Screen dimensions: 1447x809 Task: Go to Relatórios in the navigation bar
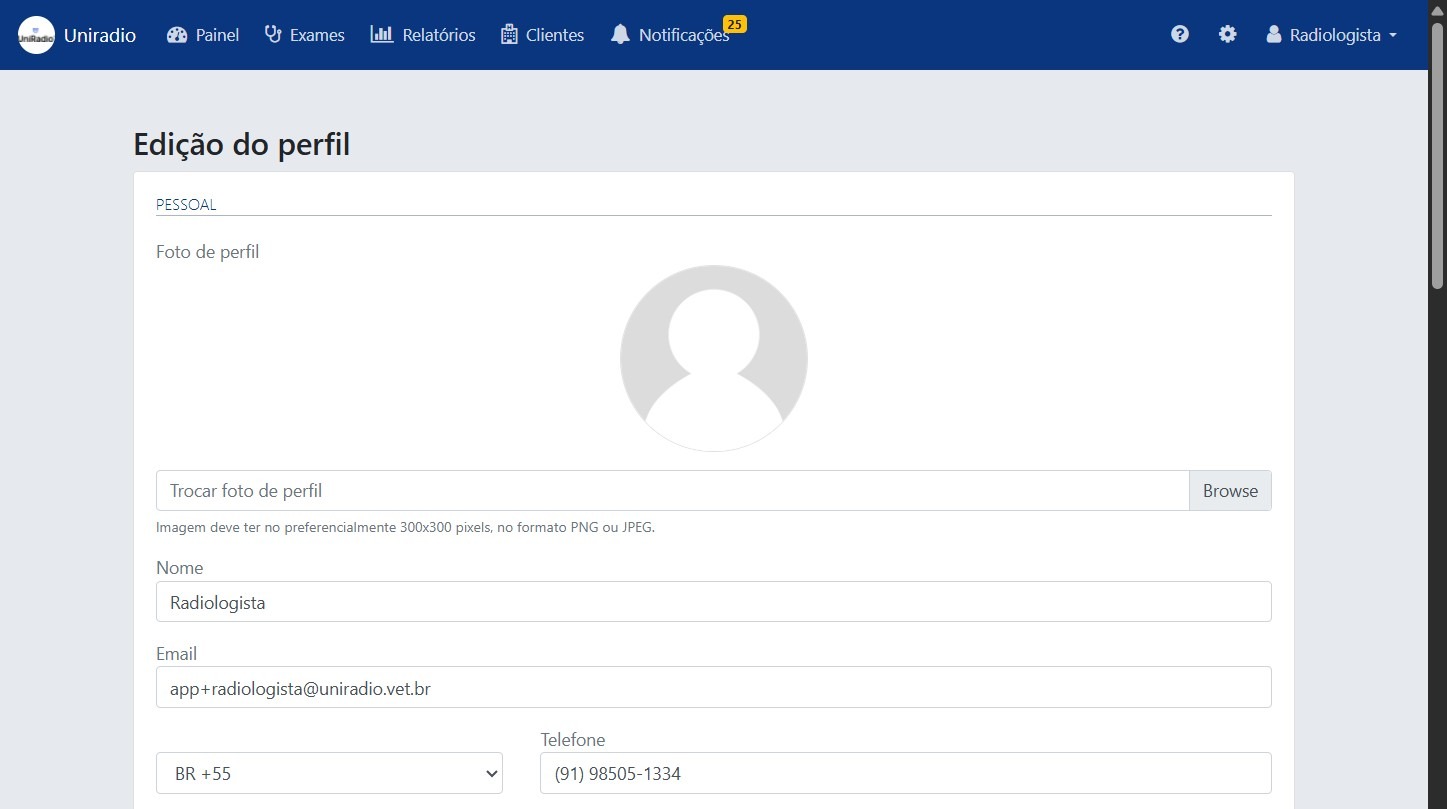click(x=438, y=35)
